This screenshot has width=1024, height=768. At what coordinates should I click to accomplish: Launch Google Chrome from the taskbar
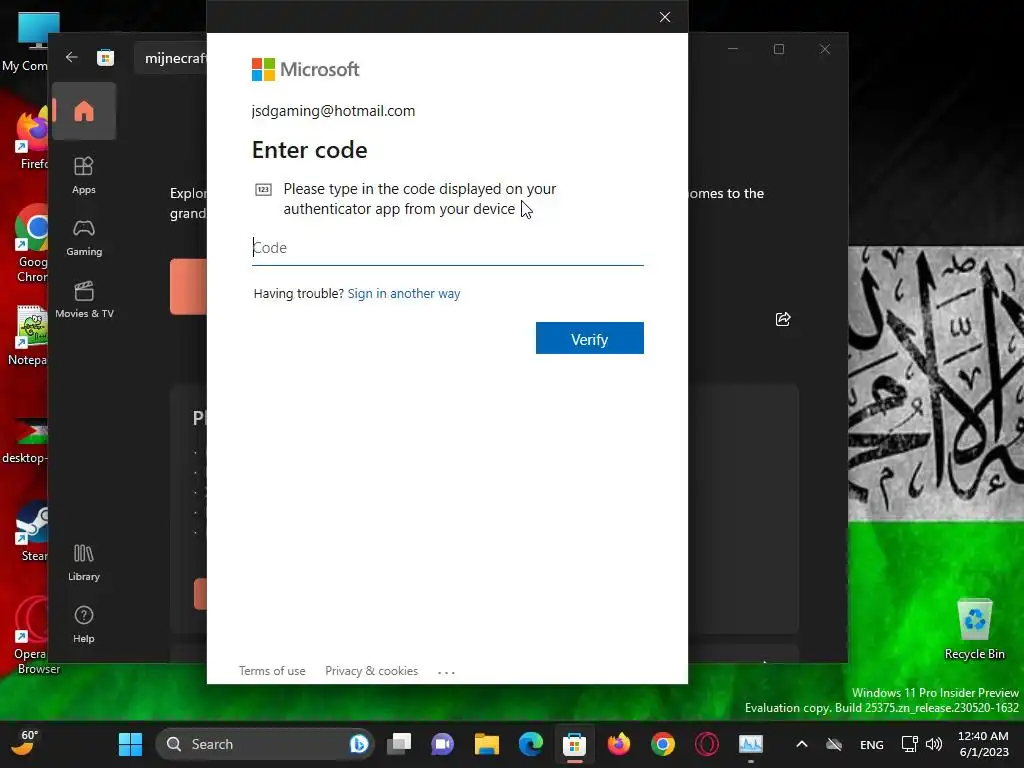tap(662, 744)
